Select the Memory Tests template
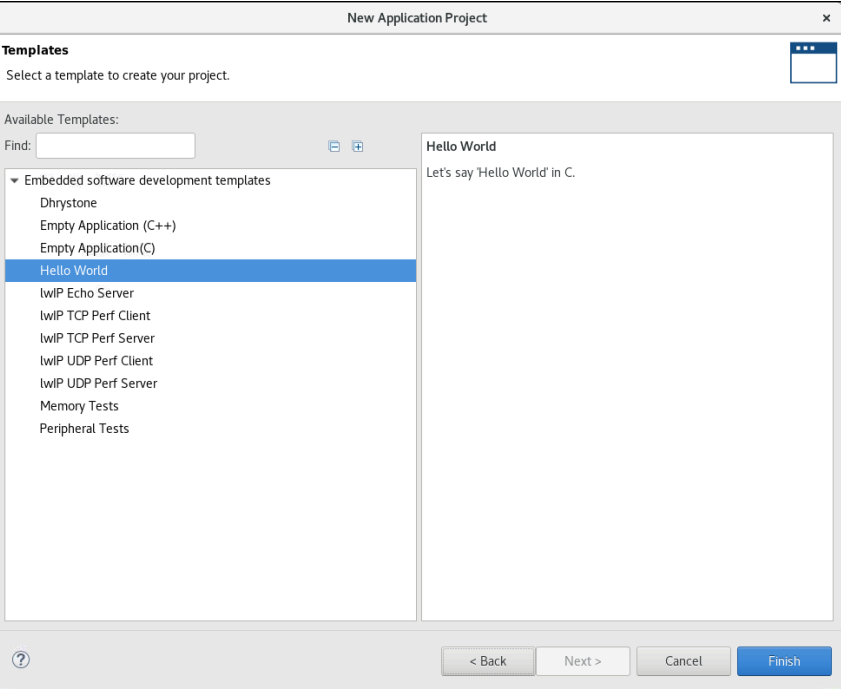This screenshot has height=689, width=841. pos(79,405)
